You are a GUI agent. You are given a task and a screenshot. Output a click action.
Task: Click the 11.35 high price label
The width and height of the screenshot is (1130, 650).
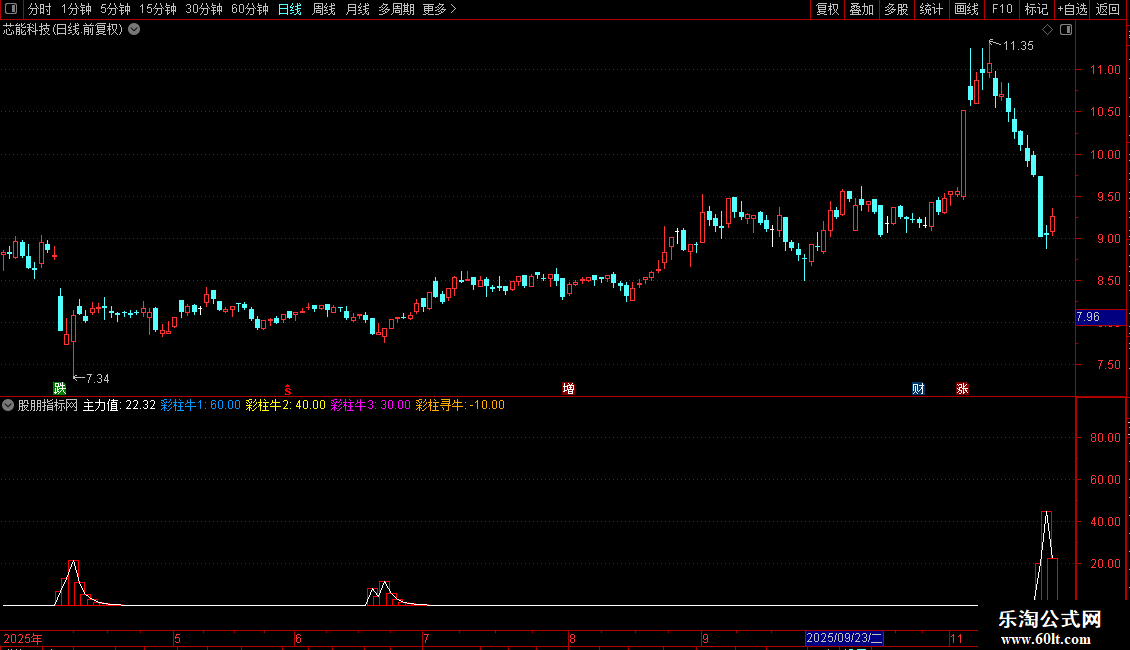tap(1018, 46)
